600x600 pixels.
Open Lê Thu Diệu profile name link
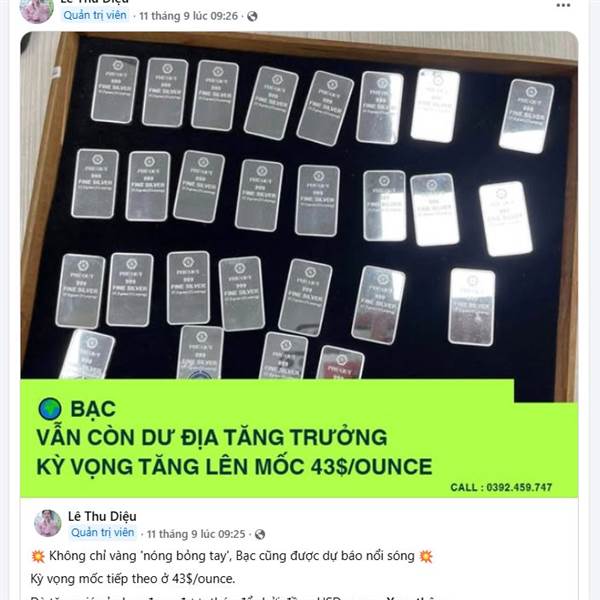click(102, 516)
